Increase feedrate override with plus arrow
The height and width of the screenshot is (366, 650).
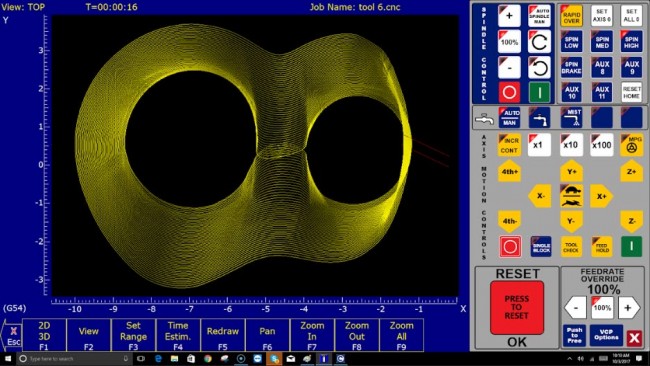(628, 308)
